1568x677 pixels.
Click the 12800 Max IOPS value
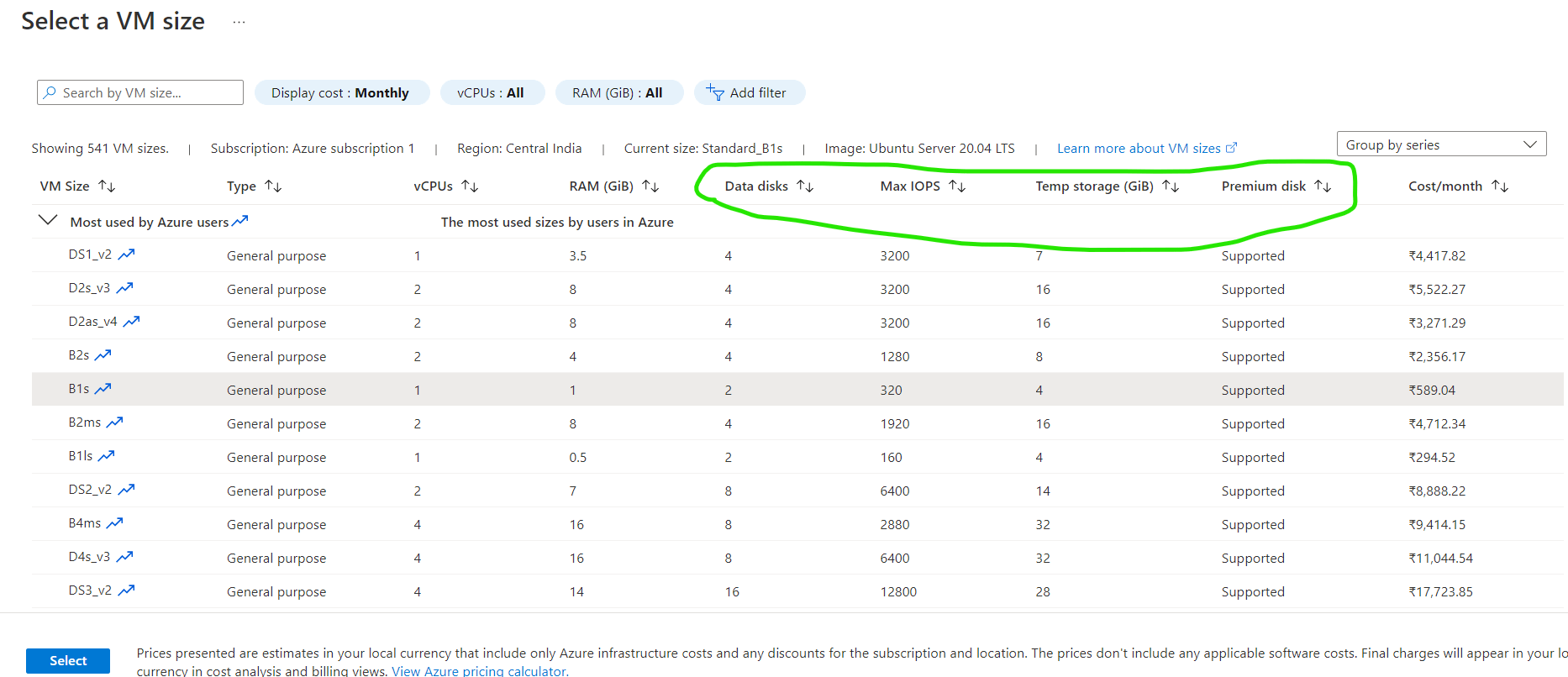pyautogui.click(x=898, y=591)
